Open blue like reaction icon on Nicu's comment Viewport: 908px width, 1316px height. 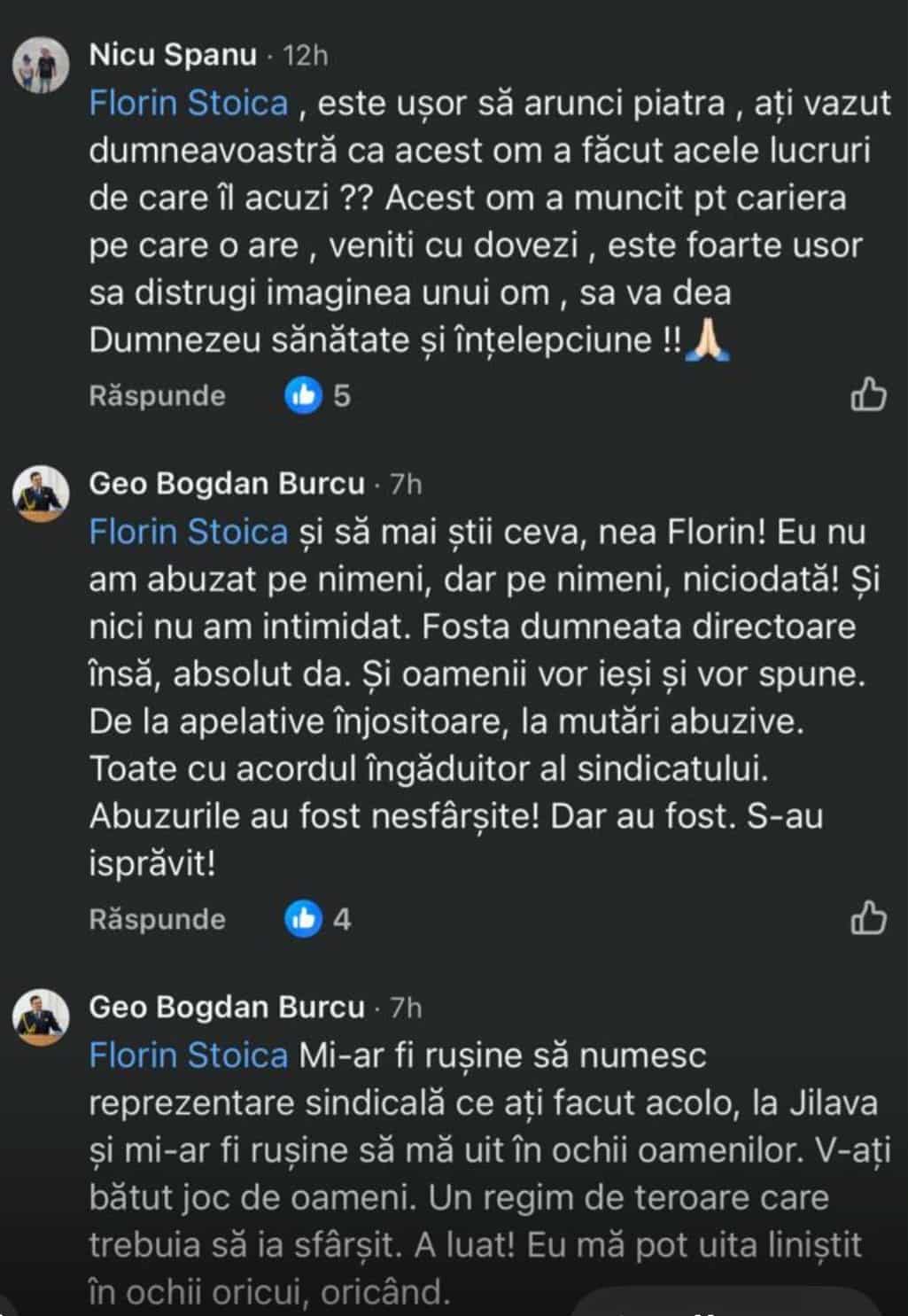coord(303,395)
